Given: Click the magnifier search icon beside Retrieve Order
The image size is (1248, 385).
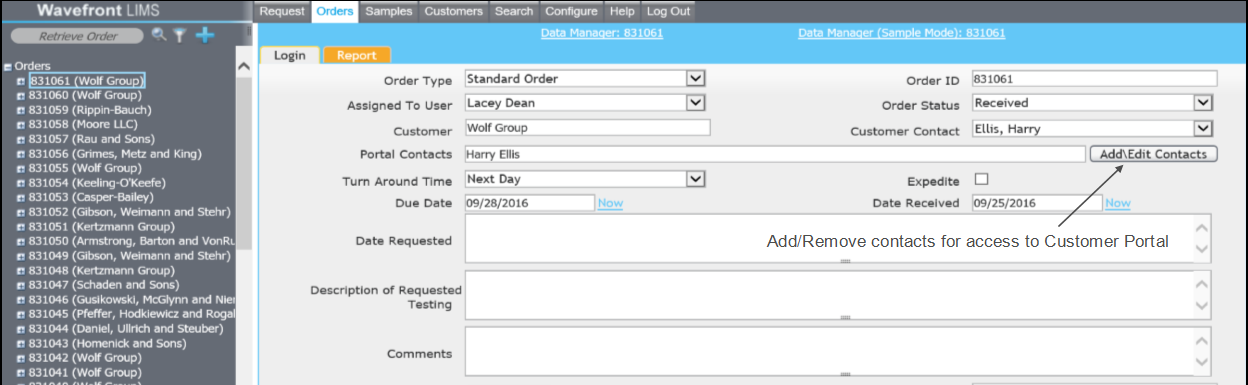Looking at the screenshot, I should click(158, 35).
